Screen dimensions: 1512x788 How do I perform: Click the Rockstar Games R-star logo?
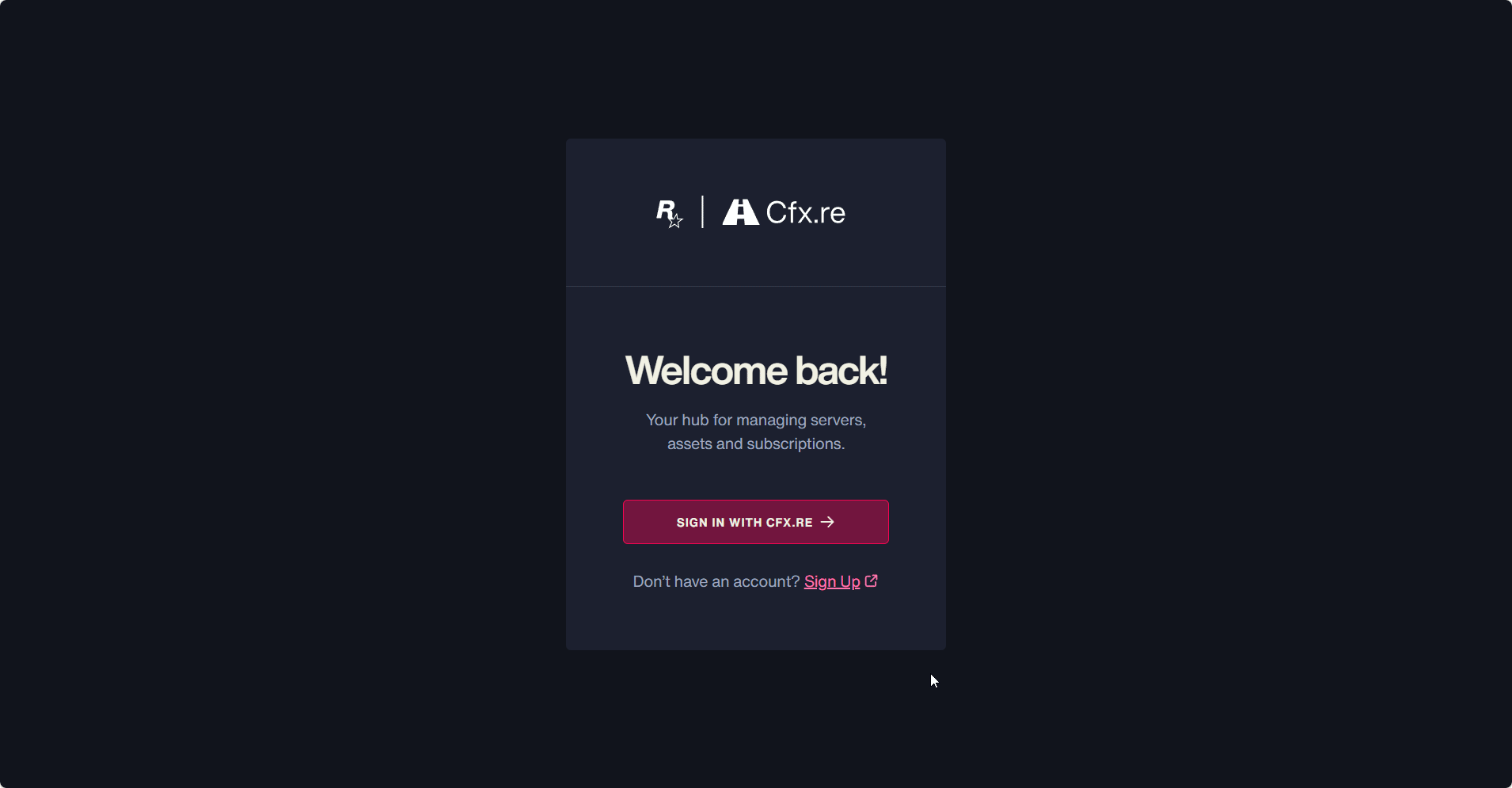tap(670, 213)
